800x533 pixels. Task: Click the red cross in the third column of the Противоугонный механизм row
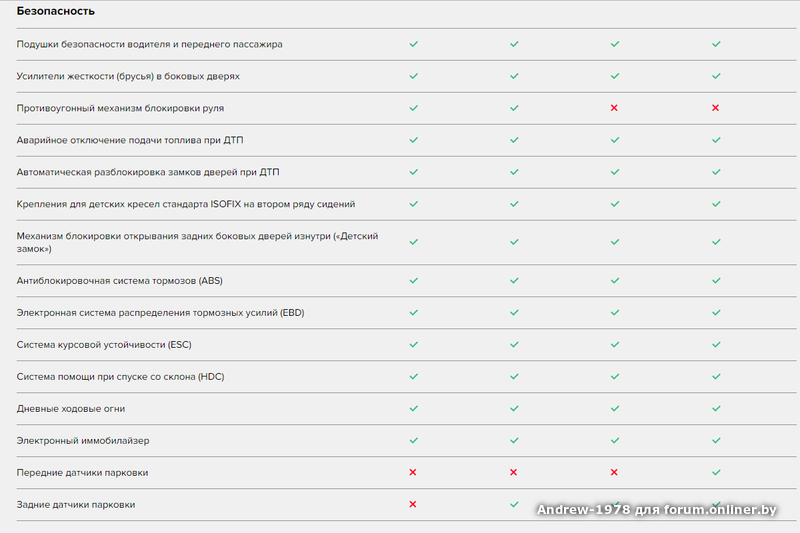tap(614, 108)
